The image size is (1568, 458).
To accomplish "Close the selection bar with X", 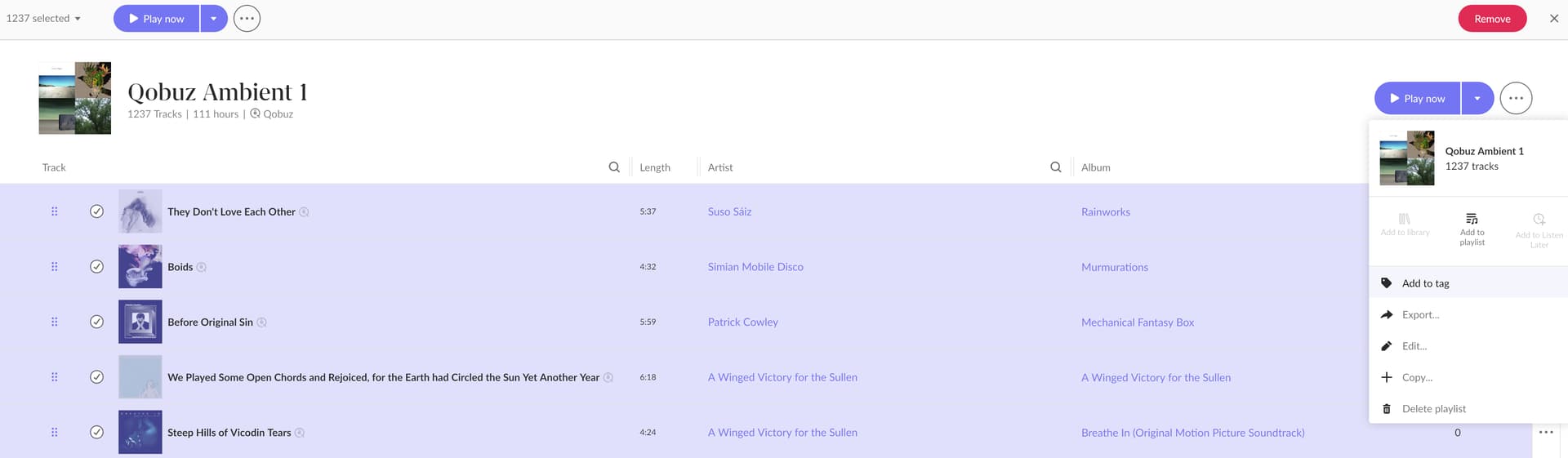I will [1554, 19].
